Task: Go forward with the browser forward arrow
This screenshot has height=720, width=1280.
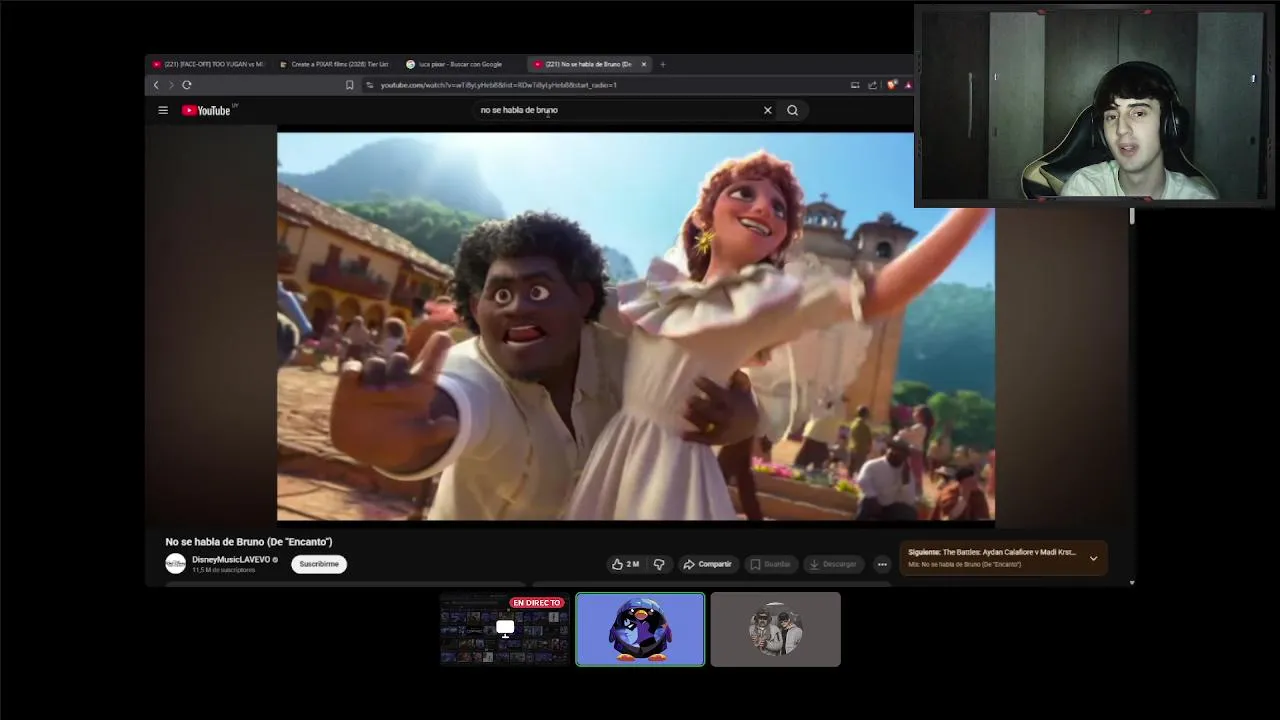Action: click(x=170, y=85)
